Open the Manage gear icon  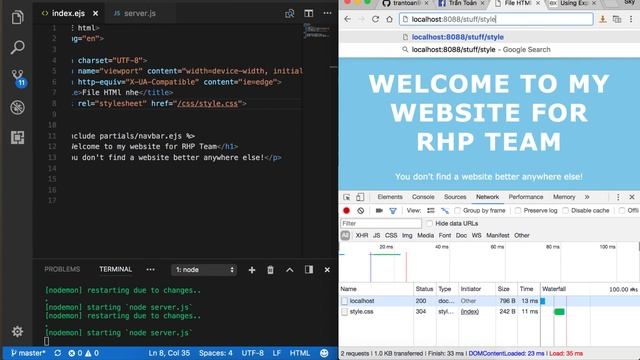pyautogui.click(x=17, y=331)
